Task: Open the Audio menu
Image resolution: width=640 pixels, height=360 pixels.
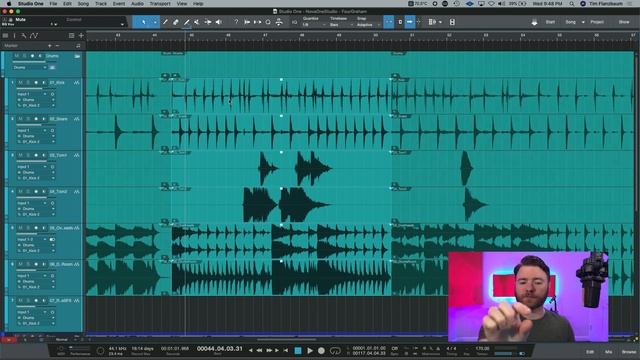Action: [137, 3]
